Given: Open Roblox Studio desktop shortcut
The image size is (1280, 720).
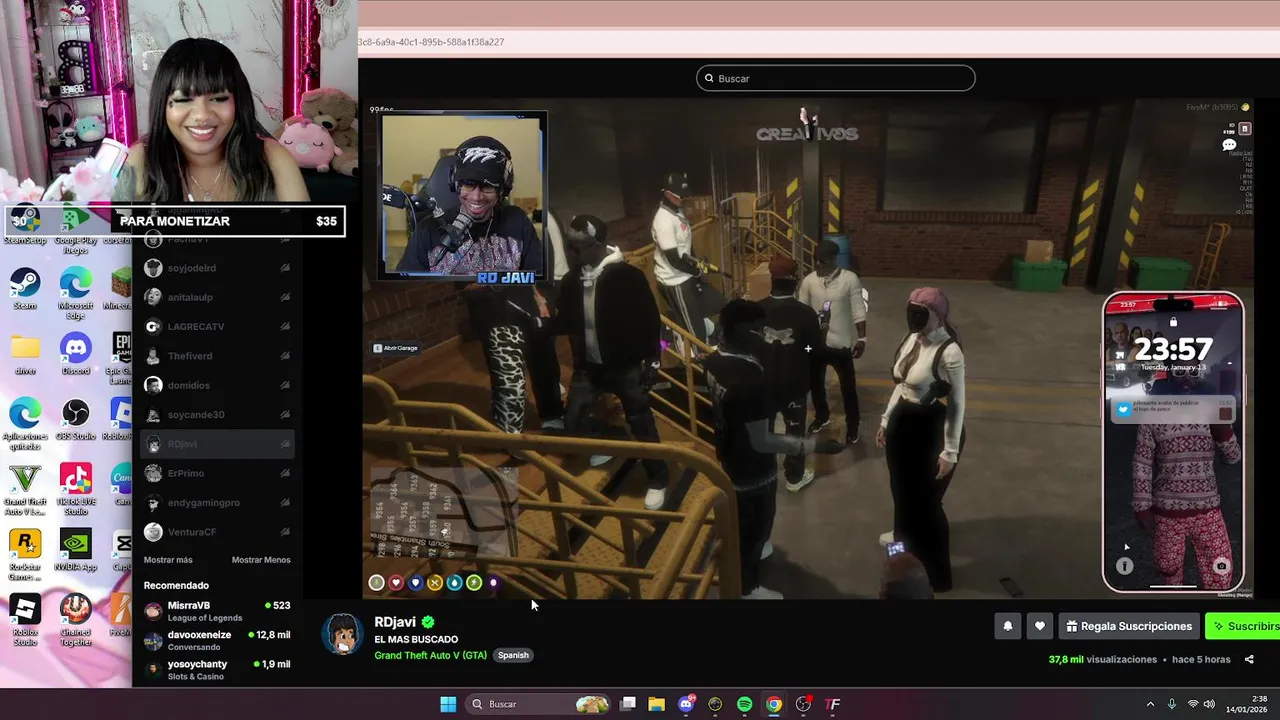Looking at the screenshot, I should coord(25,618).
